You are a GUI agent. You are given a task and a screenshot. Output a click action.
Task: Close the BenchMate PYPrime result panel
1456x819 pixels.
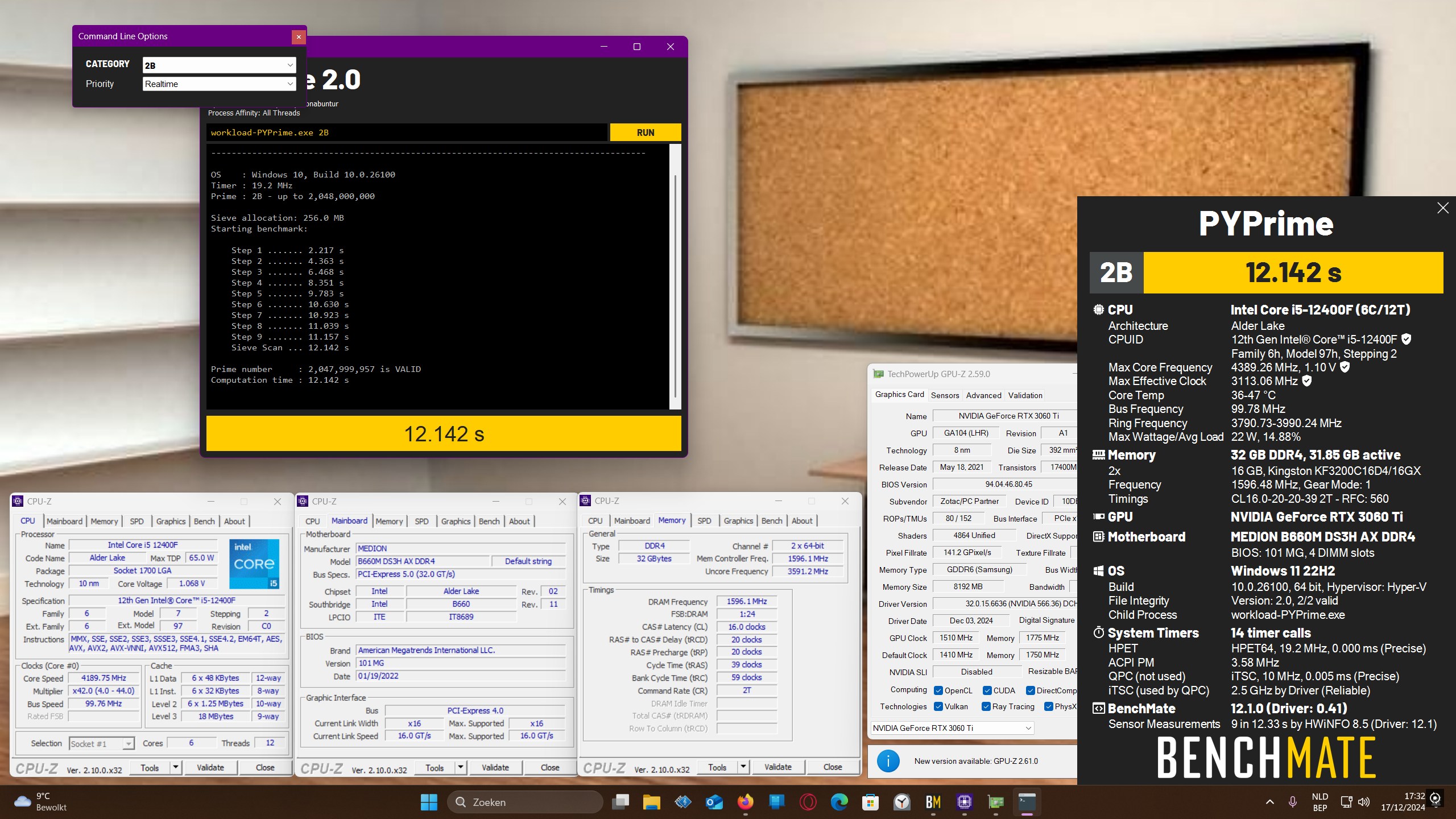pyautogui.click(x=1443, y=208)
